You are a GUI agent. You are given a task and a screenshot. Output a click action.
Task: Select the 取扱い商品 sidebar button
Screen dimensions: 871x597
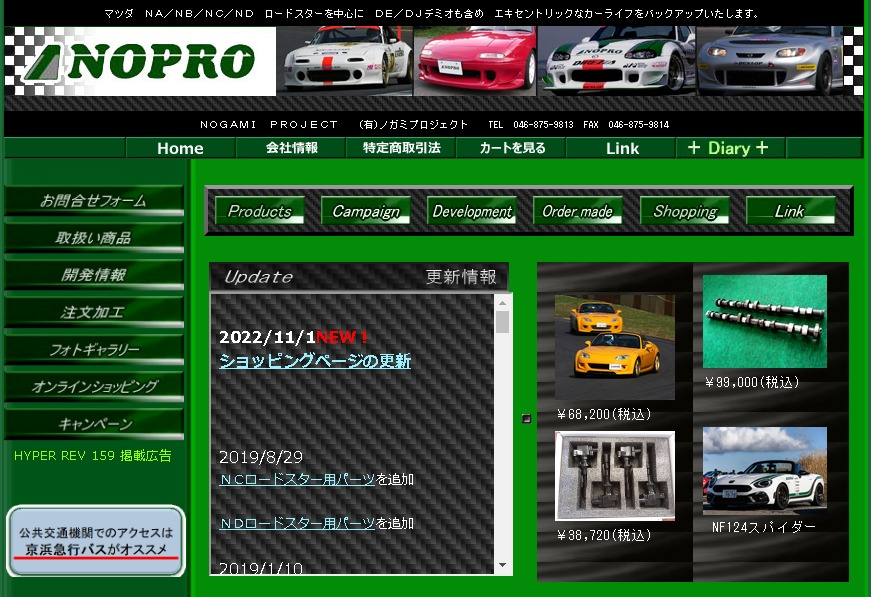pyautogui.click(x=94, y=238)
